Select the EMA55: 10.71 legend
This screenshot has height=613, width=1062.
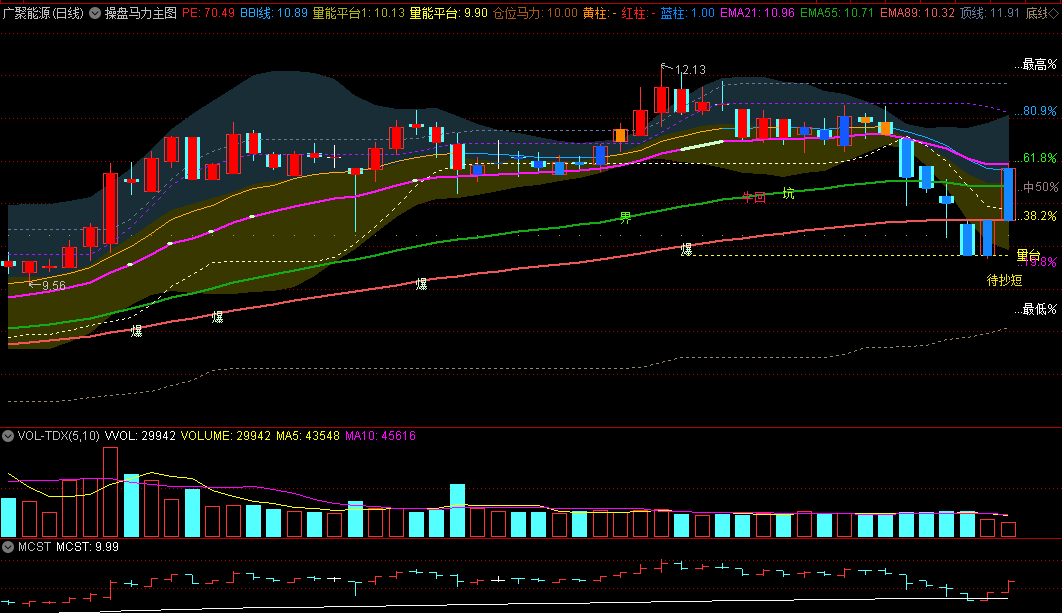click(836, 13)
